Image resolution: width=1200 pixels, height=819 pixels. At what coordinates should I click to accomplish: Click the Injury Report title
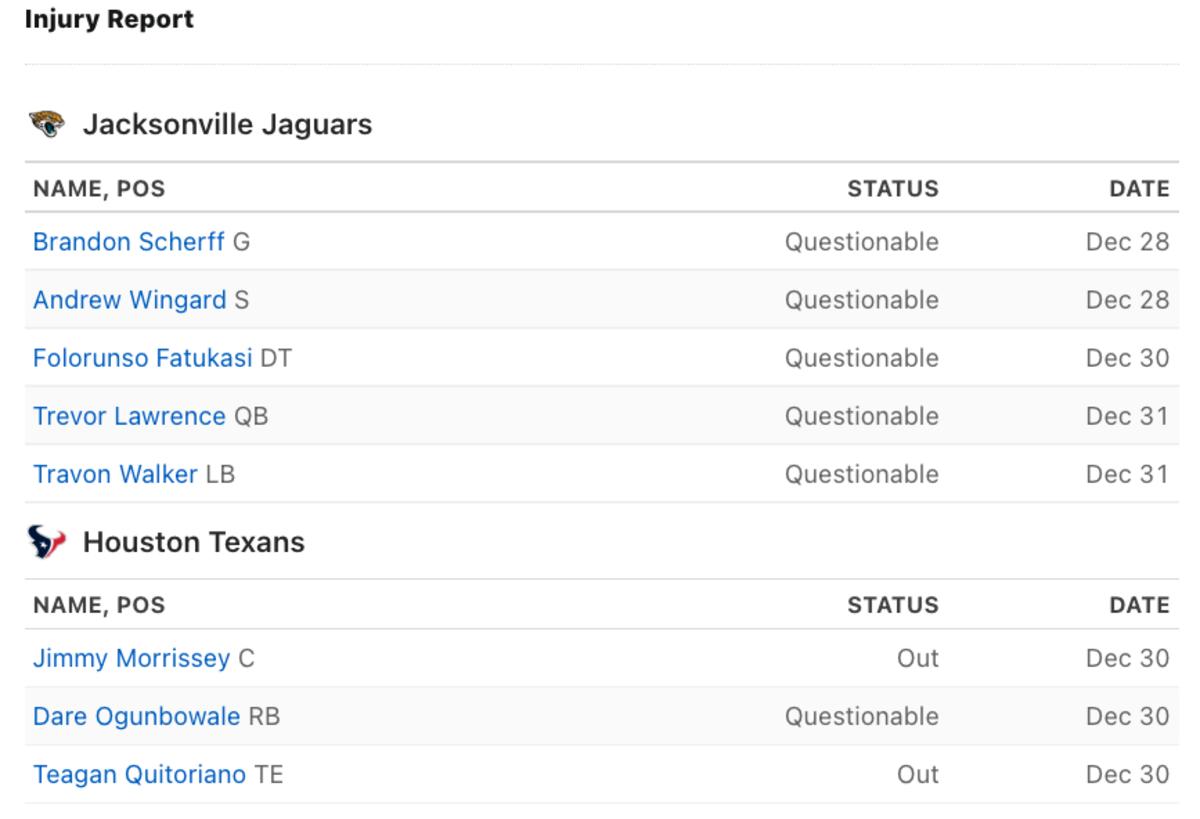pos(109,18)
